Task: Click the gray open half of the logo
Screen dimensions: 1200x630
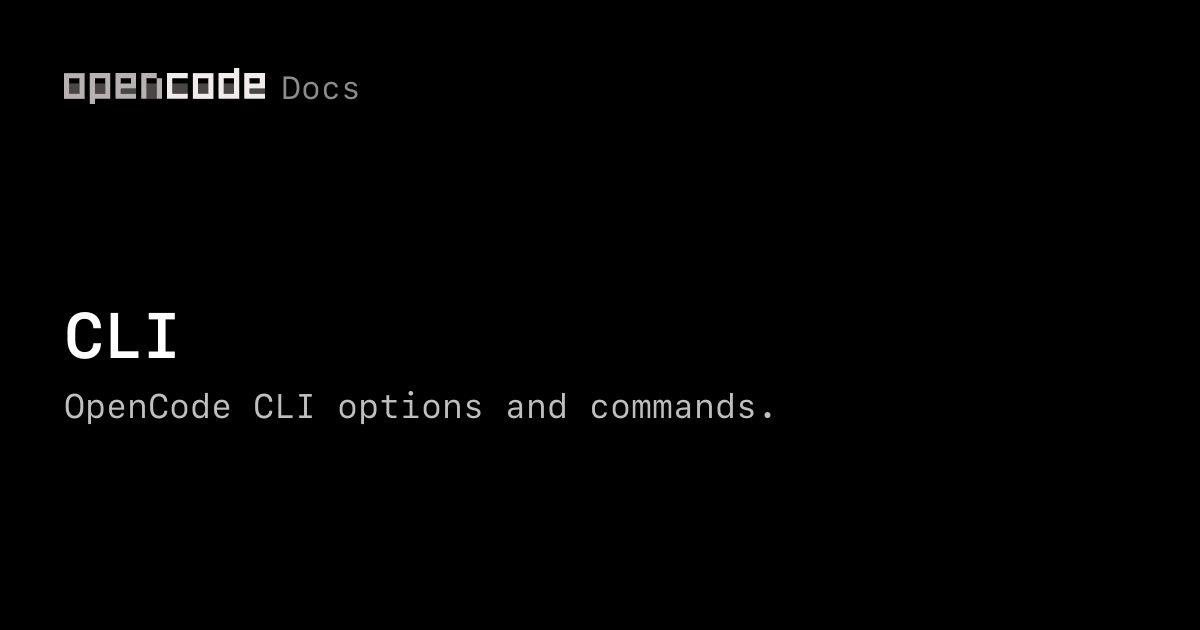Action: click(114, 88)
